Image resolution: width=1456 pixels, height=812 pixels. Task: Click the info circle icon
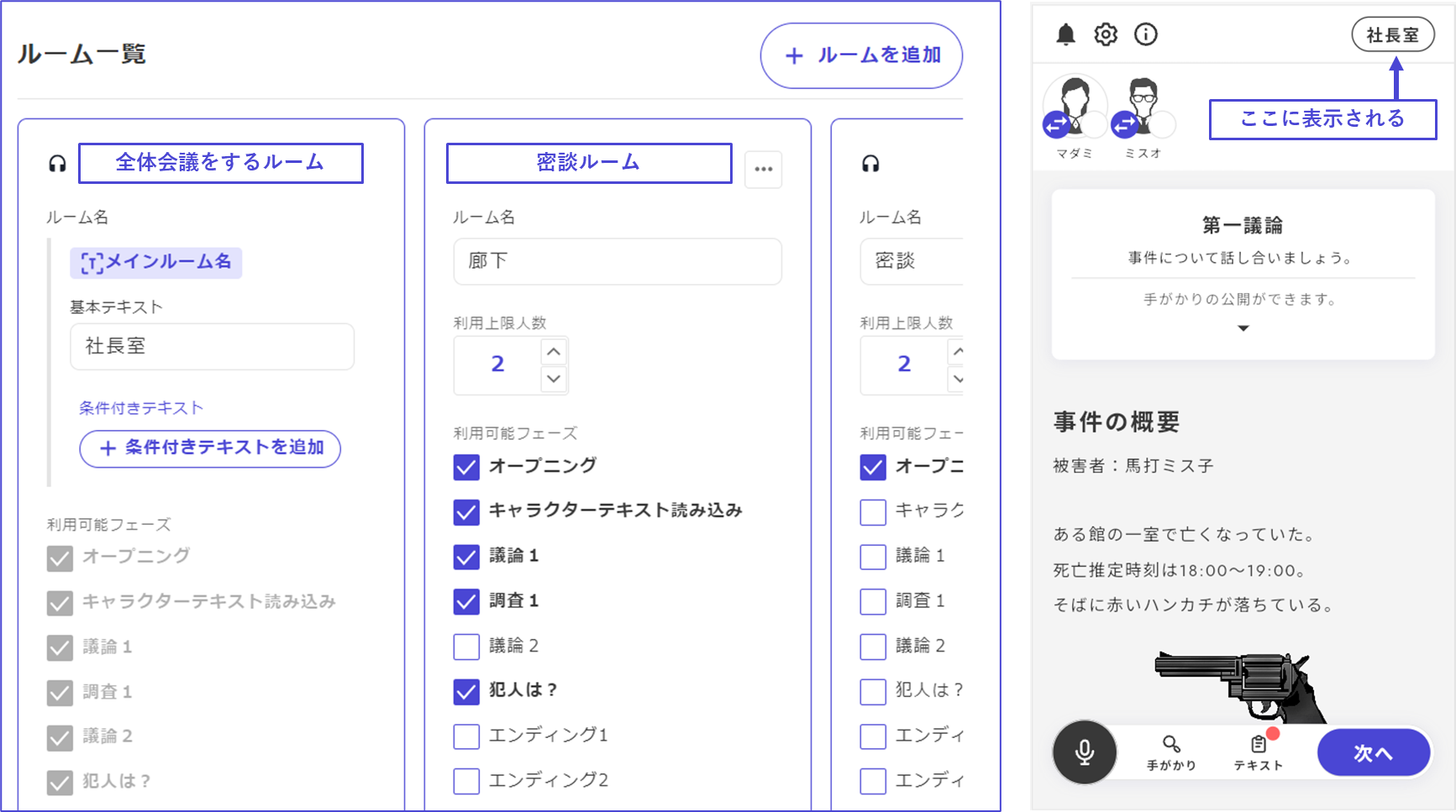1146,34
